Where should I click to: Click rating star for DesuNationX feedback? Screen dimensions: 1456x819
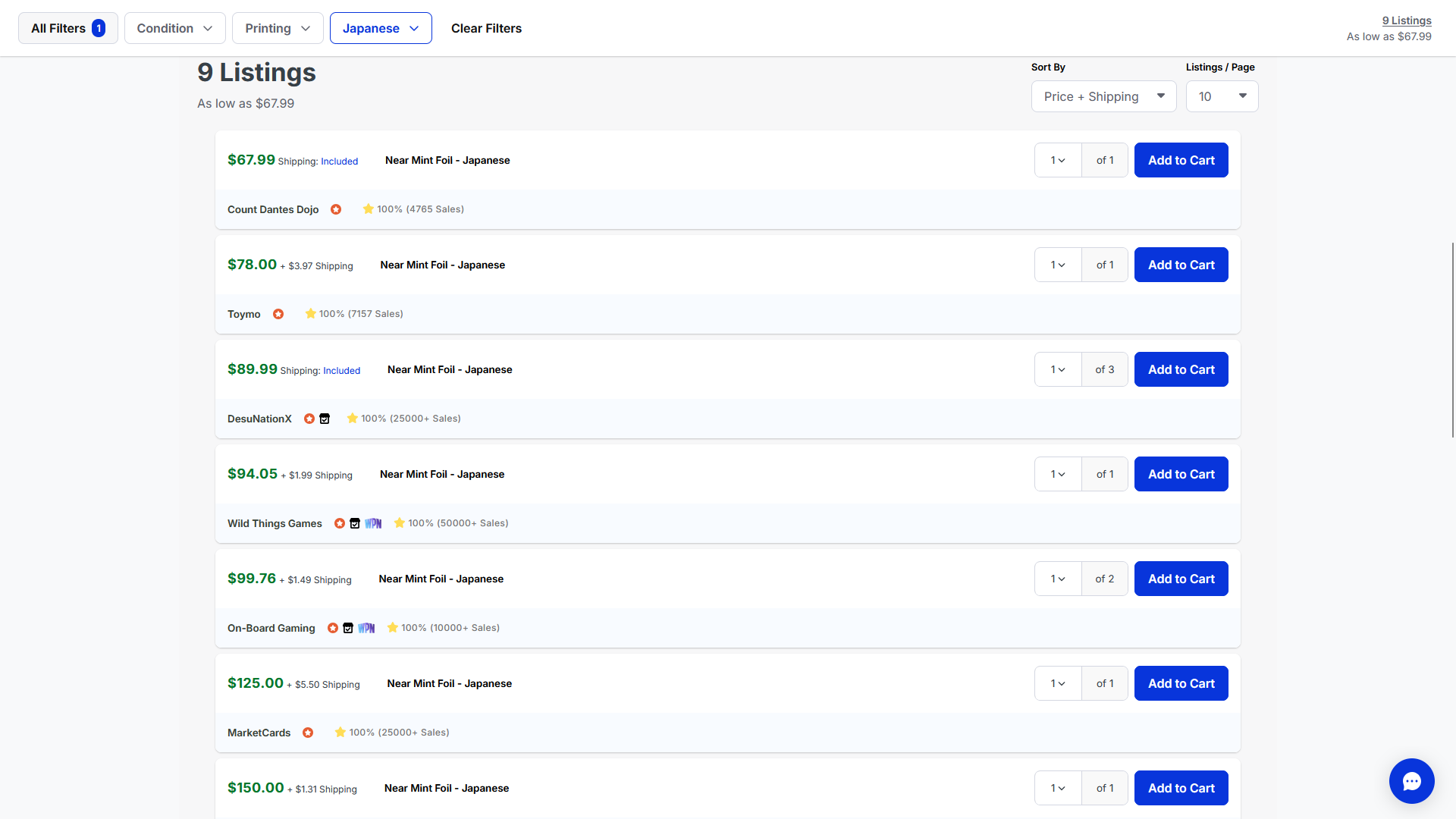pyautogui.click(x=352, y=418)
